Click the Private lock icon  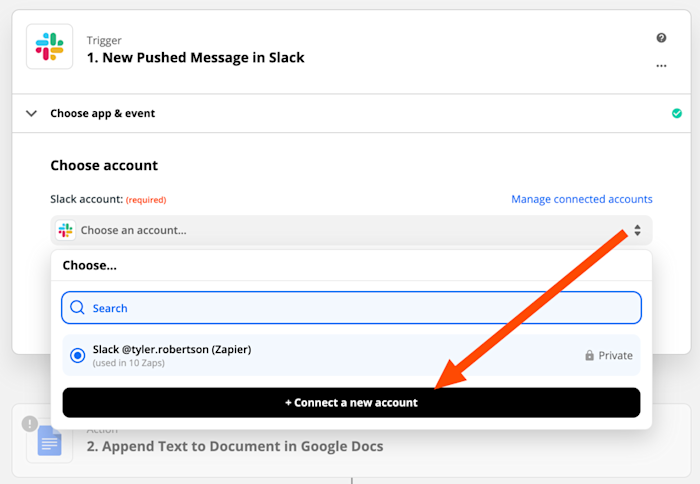pos(589,355)
